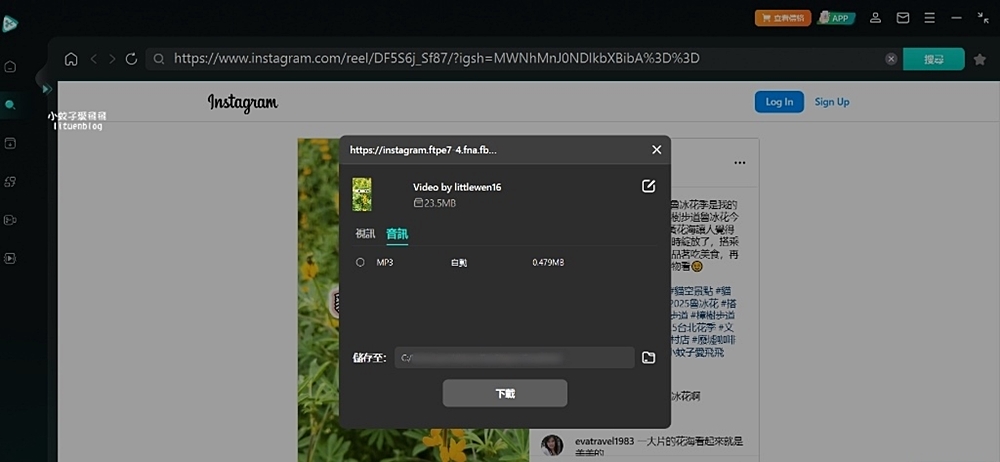Click the Sign Up link

point(832,102)
